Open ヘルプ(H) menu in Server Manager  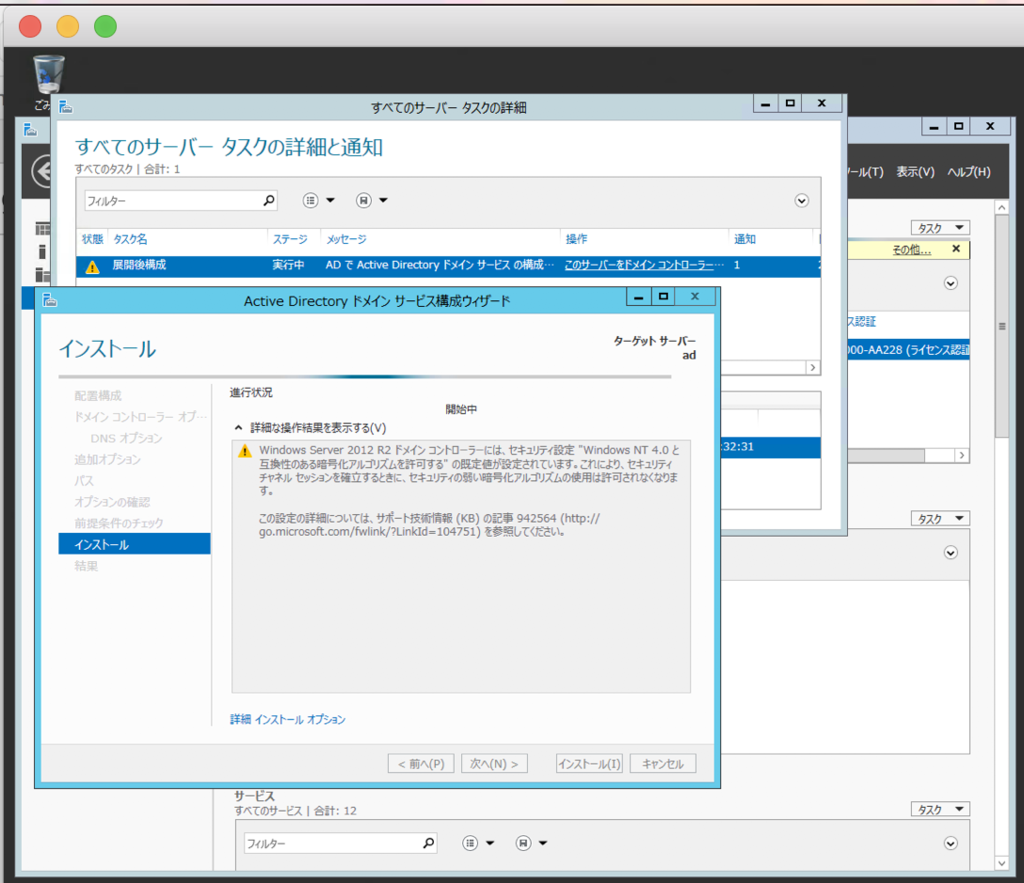pos(969,172)
